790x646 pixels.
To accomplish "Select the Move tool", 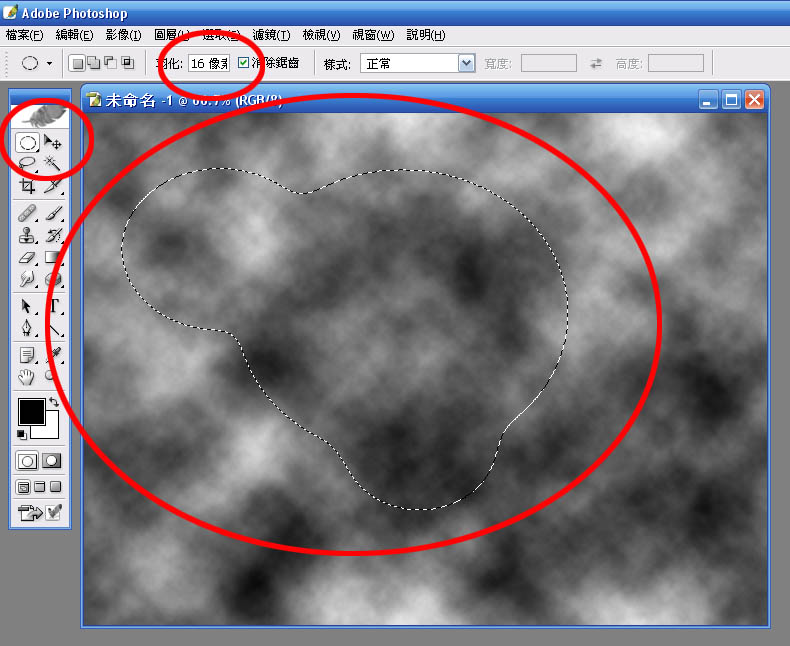I will point(53,143).
